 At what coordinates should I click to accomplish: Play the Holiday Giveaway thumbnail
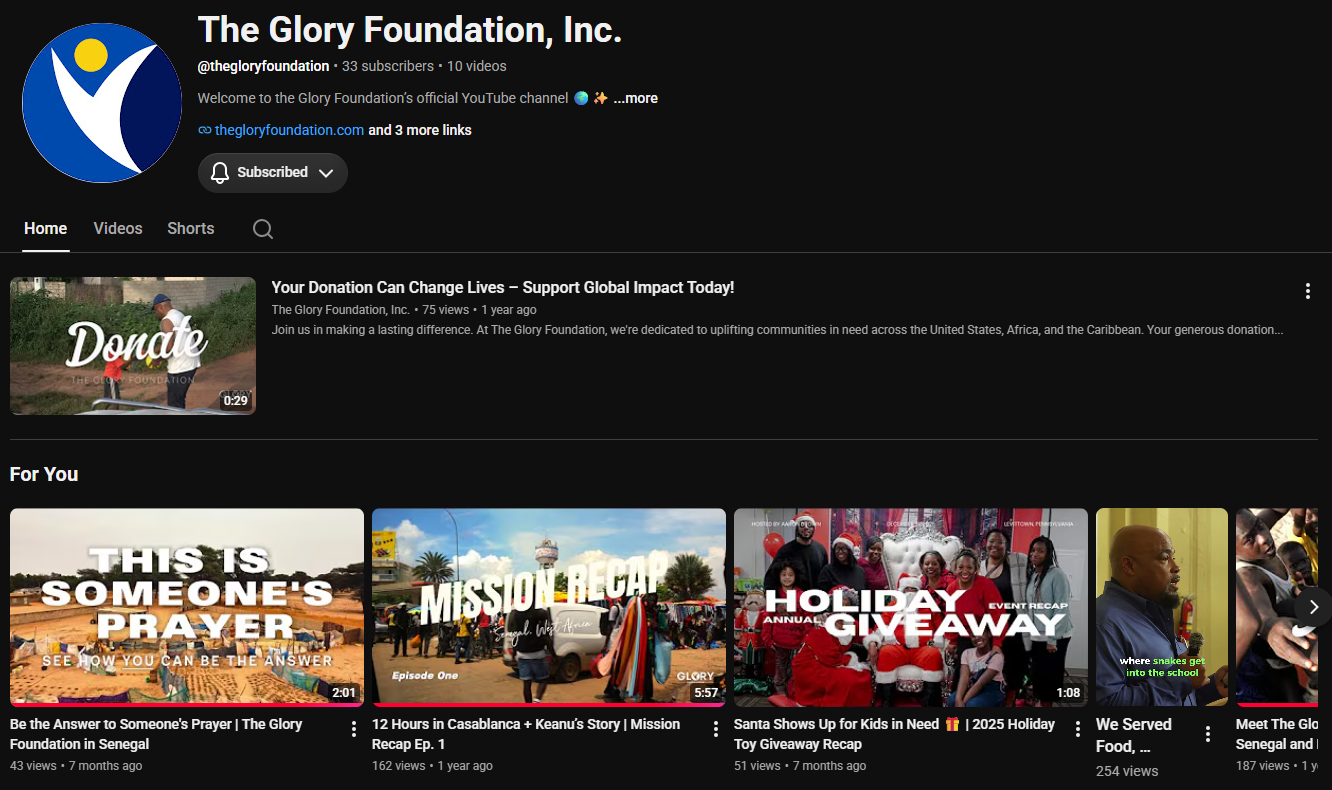point(911,607)
